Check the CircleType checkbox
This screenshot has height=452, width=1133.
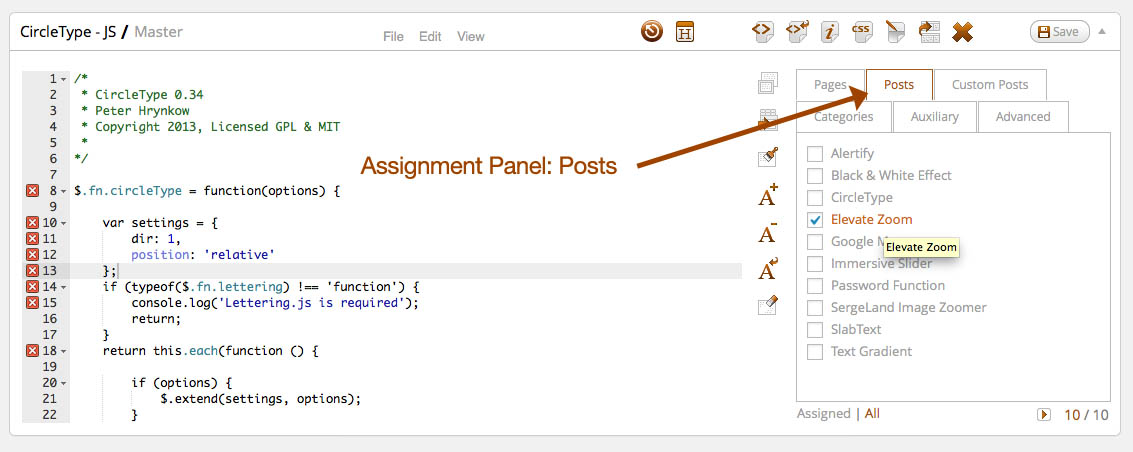pos(815,198)
